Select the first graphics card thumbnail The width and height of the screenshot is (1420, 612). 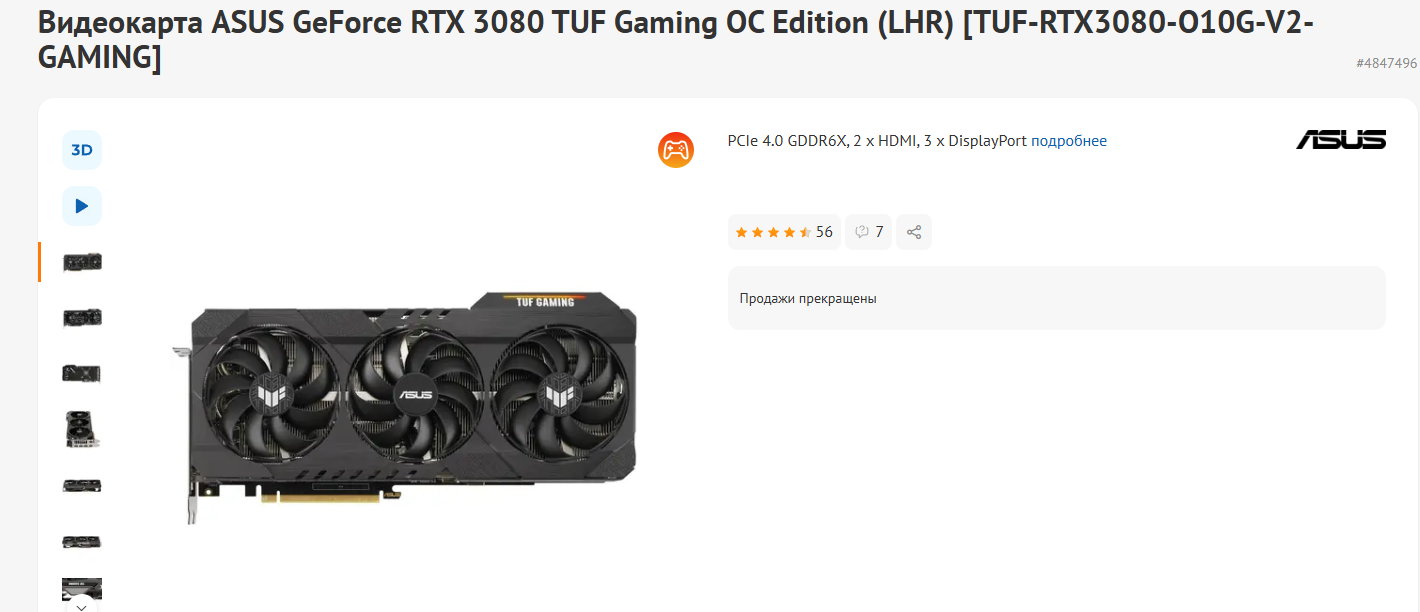click(82, 262)
